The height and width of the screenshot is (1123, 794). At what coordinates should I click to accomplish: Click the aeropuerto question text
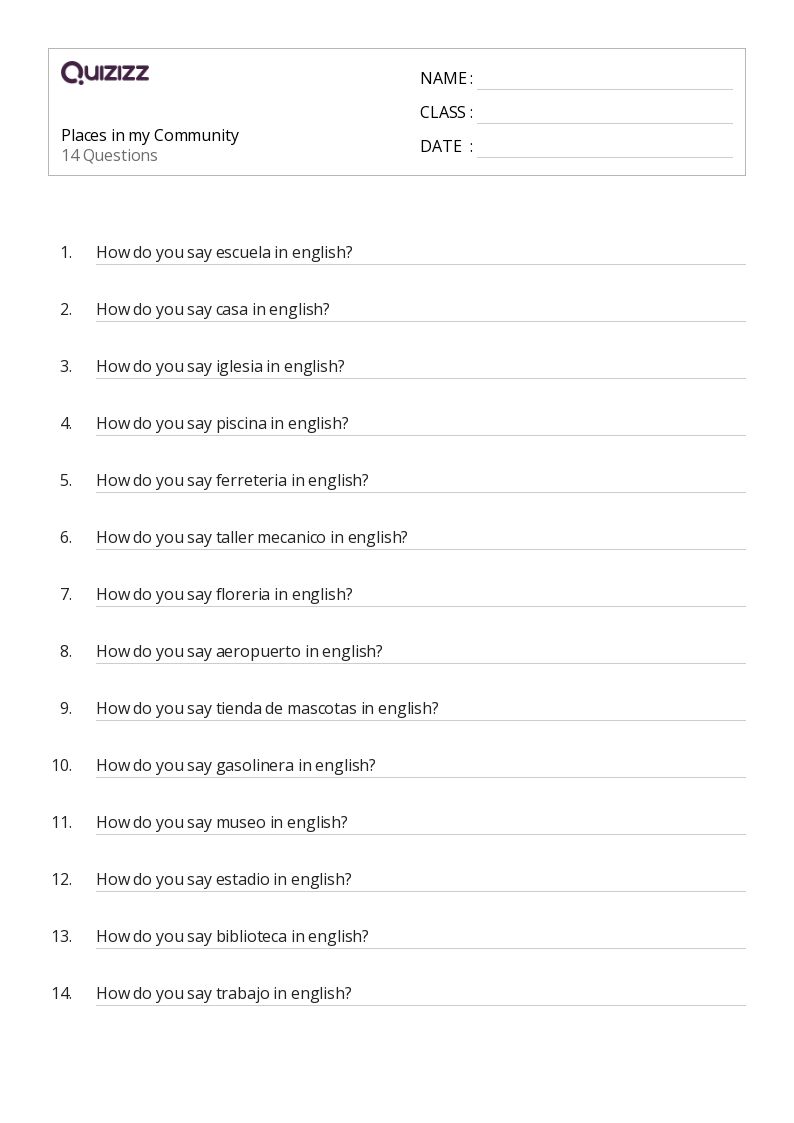239,652
